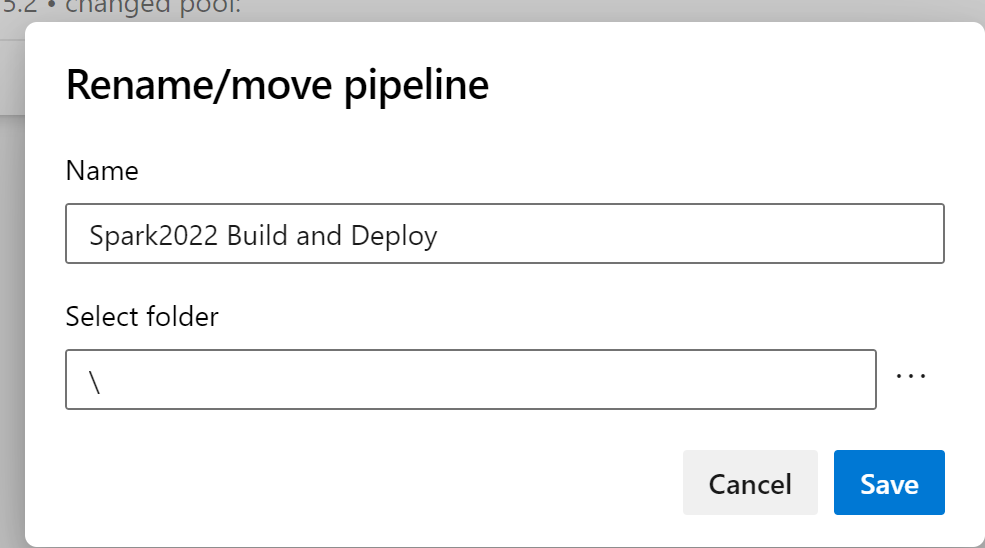Click the word "Spark2022" in Name field
Image resolution: width=985 pixels, height=548 pixels.
[154, 236]
